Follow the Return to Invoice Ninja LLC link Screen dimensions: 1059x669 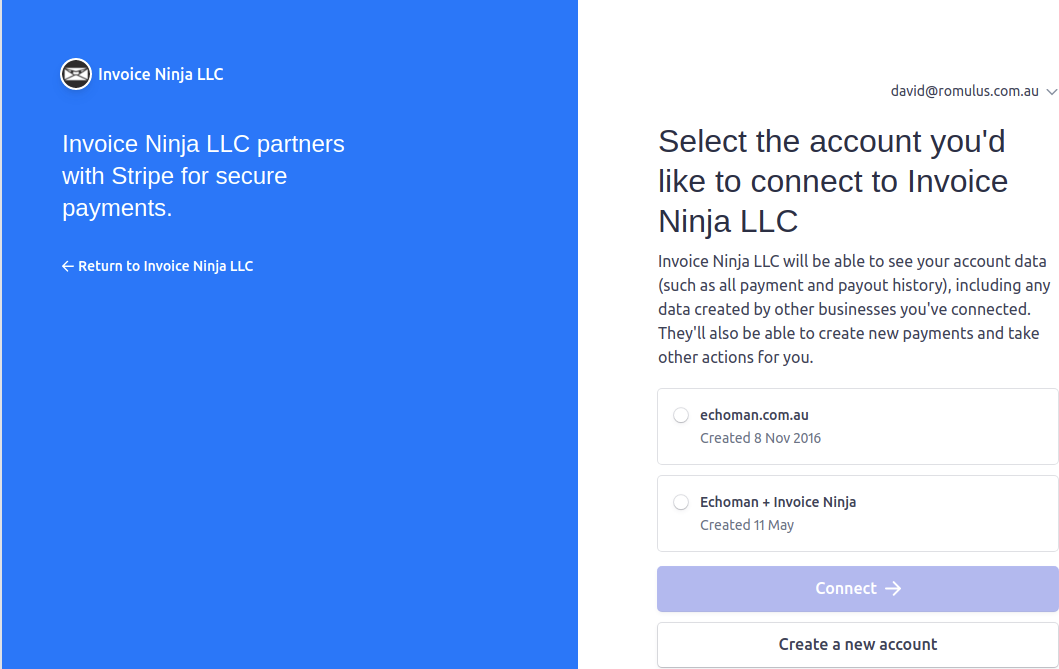[x=157, y=267]
